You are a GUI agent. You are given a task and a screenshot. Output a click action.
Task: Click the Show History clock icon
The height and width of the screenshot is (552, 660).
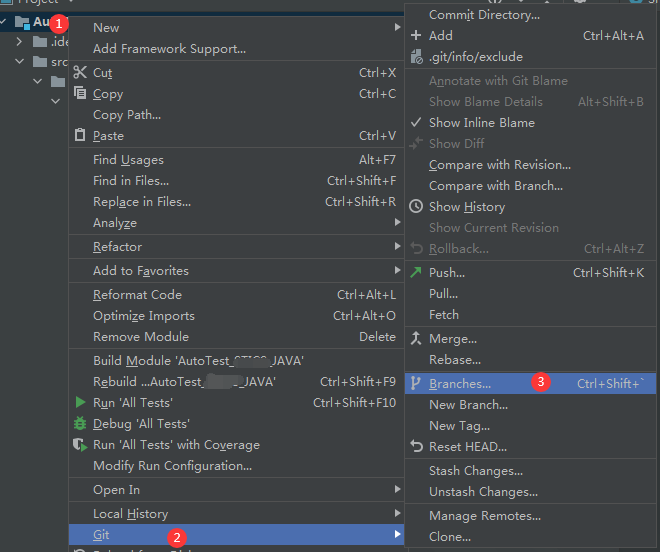click(416, 207)
